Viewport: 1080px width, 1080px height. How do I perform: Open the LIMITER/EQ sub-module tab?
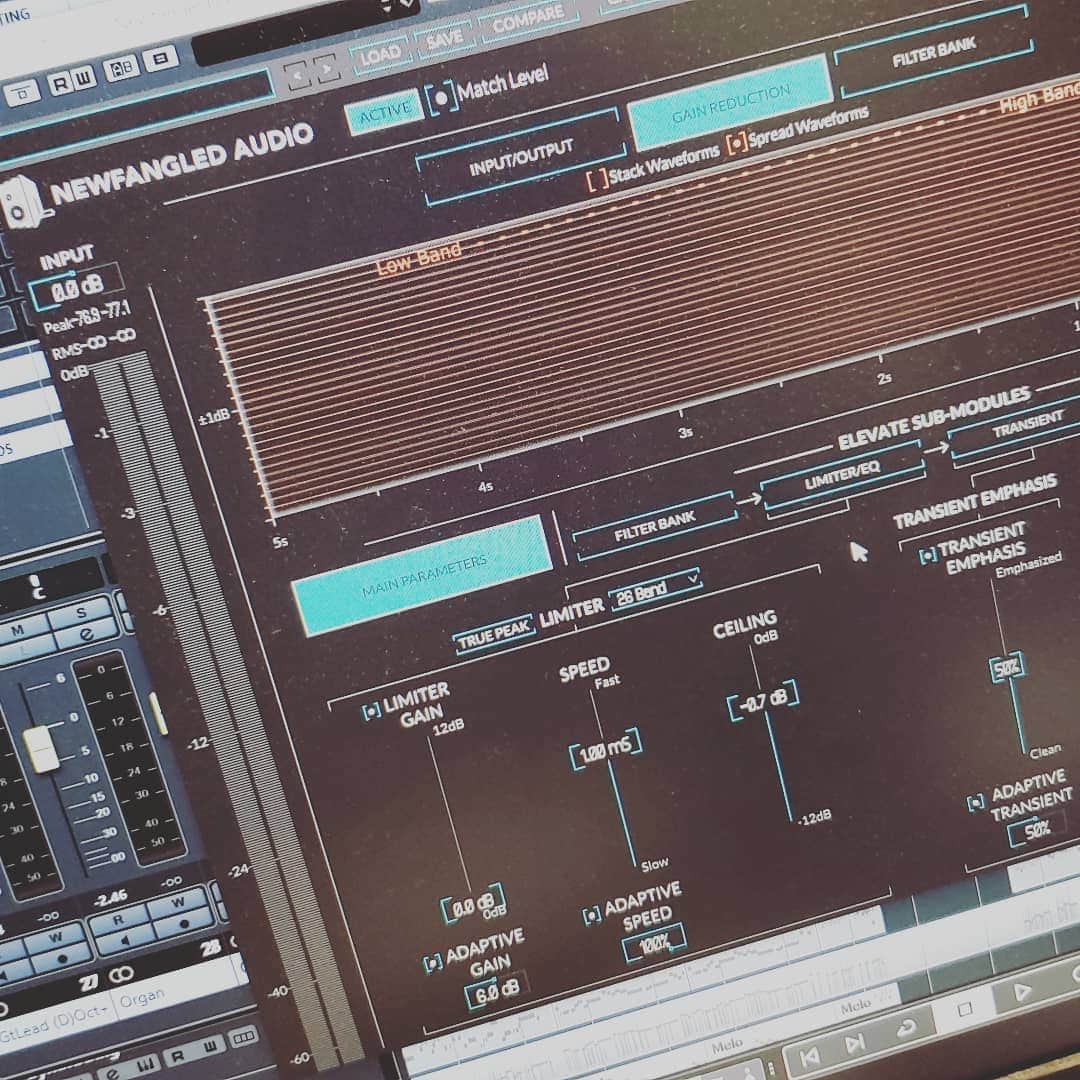[842, 476]
